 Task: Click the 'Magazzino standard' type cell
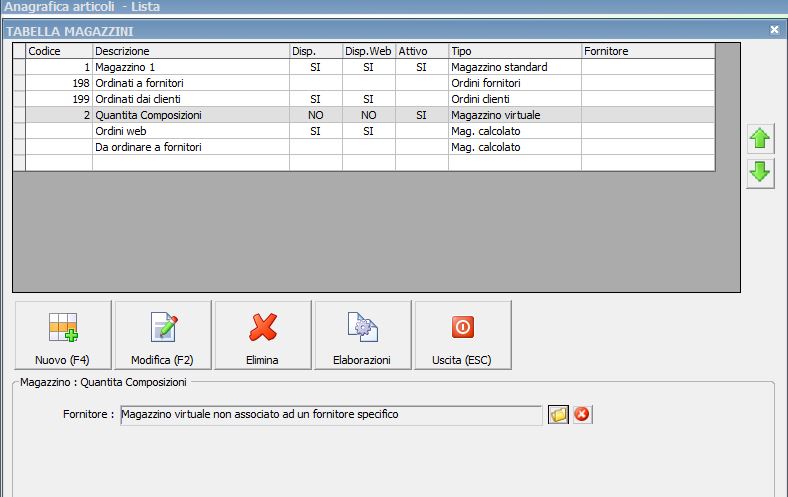point(515,67)
